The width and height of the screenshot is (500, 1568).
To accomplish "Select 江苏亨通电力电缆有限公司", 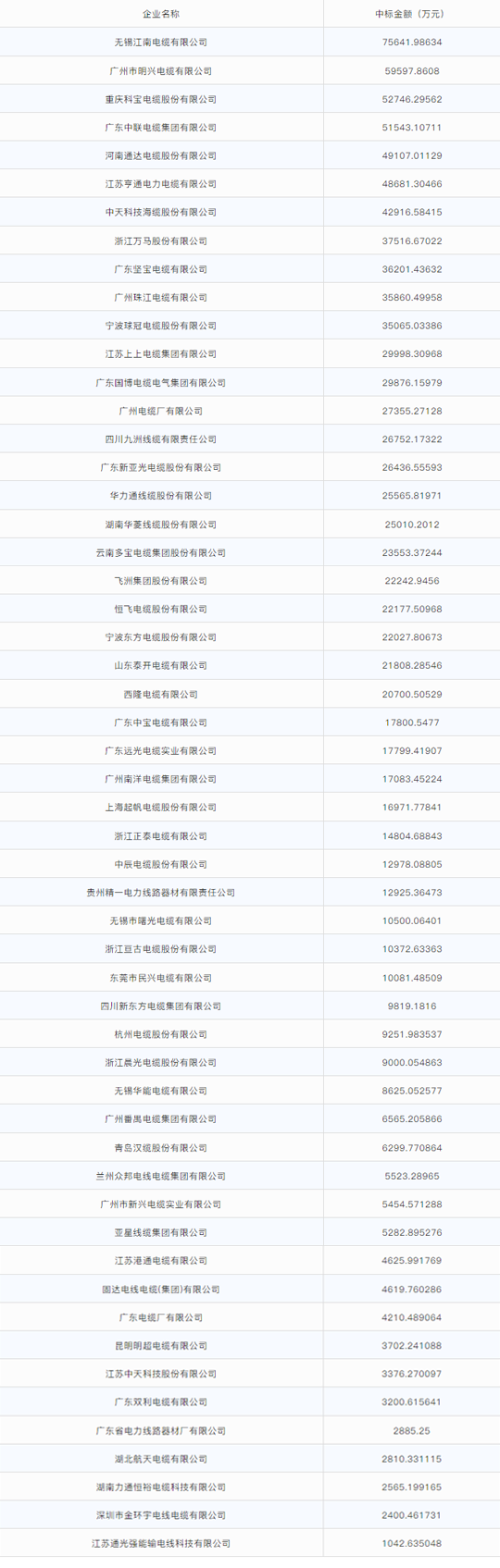I will 161,184.
